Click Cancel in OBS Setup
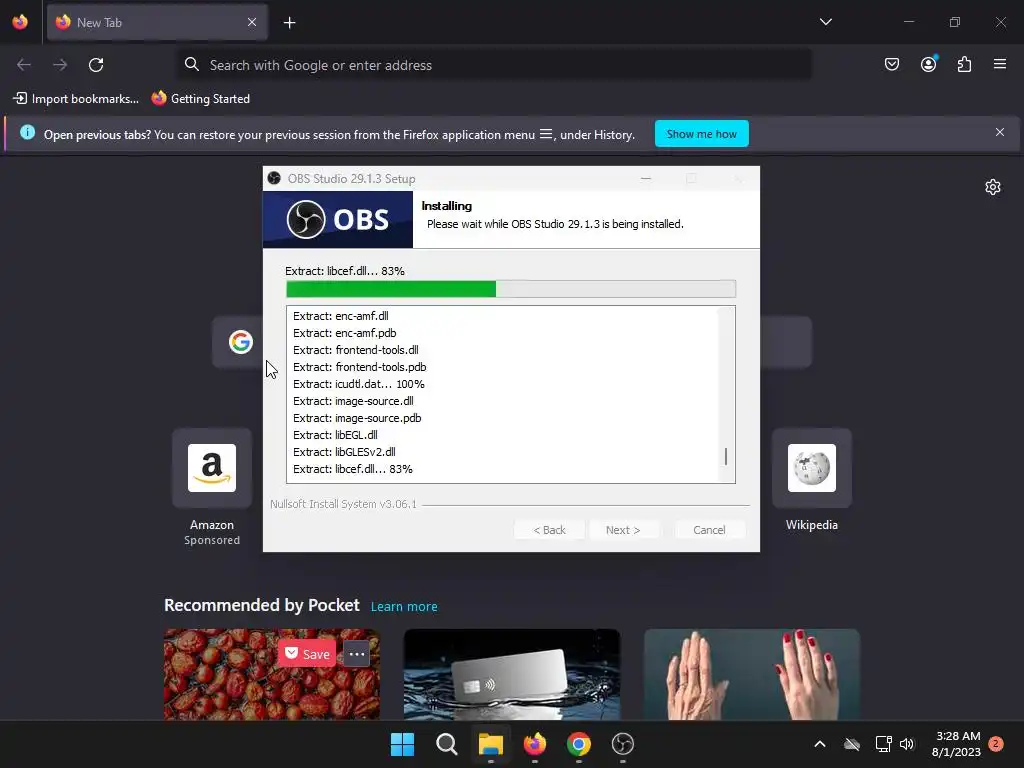This screenshot has height=768, width=1024. coord(709,530)
